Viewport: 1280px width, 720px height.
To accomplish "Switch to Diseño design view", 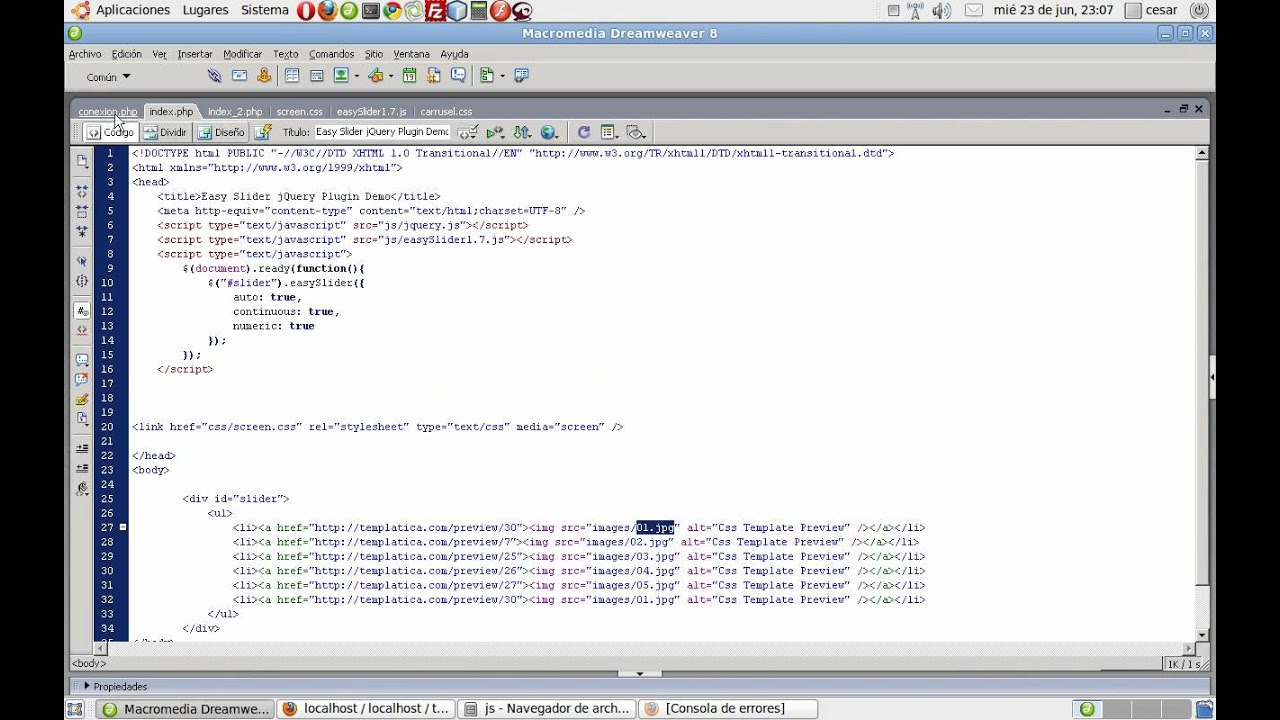I will 221,132.
